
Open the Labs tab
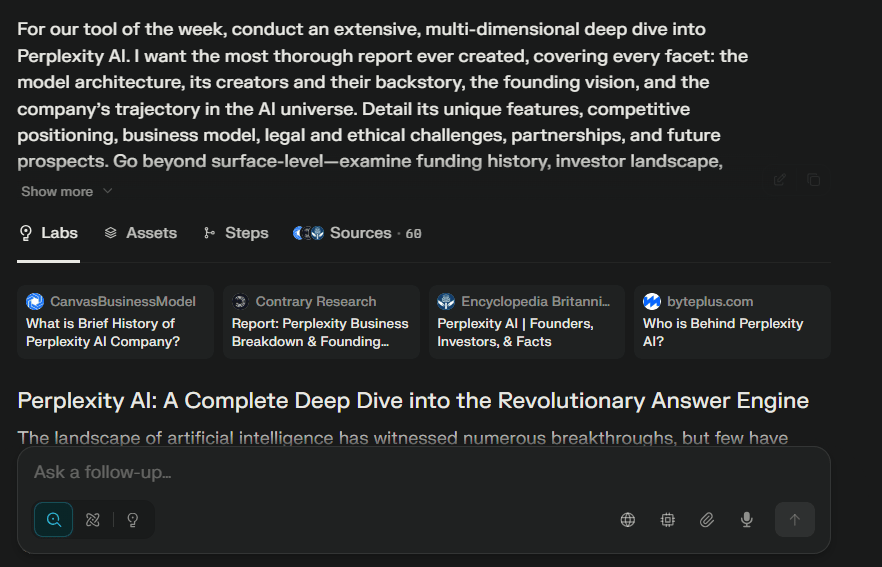click(x=49, y=233)
